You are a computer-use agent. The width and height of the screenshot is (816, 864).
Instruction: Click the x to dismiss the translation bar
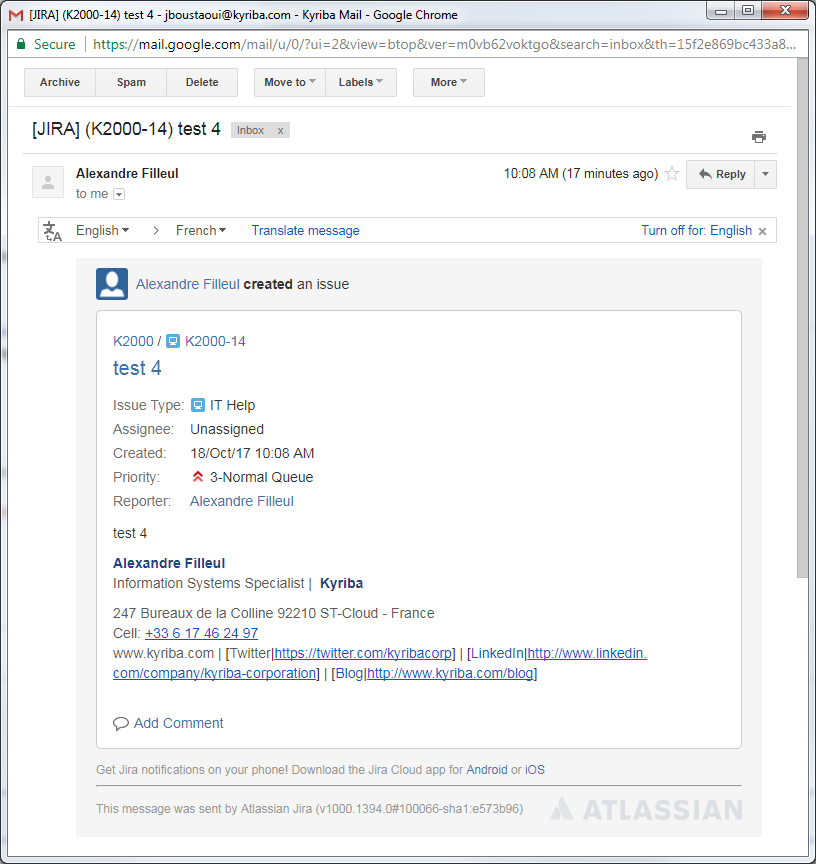[x=762, y=230]
